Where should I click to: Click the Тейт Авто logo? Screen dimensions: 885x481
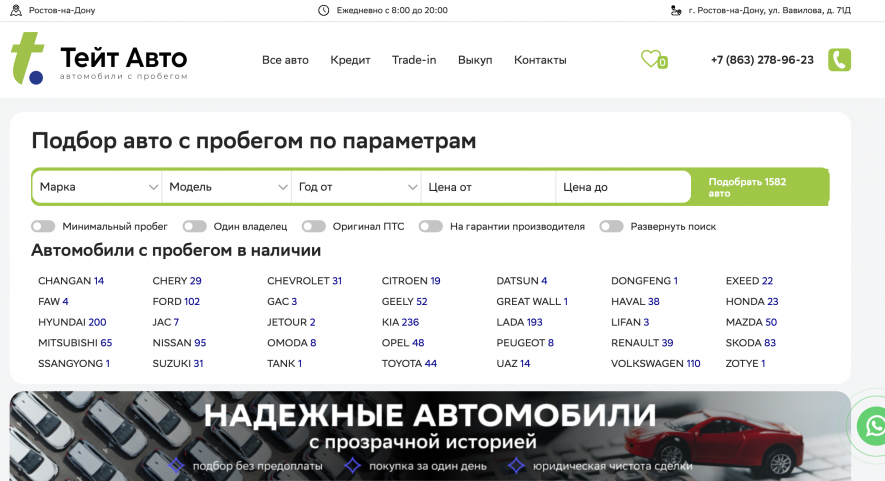(x=99, y=59)
